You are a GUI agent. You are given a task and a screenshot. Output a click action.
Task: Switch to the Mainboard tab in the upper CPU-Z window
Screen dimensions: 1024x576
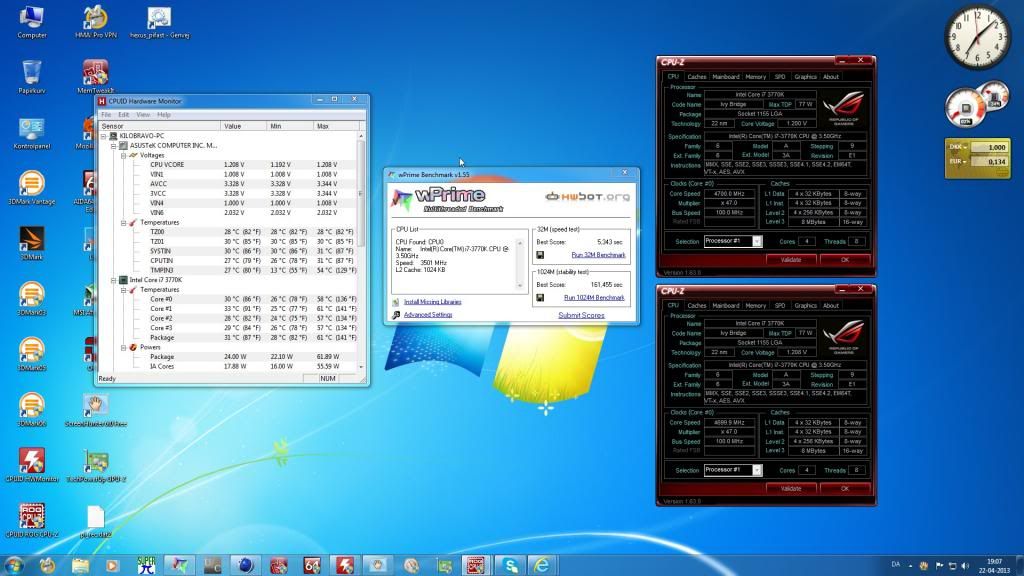click(x=726, y=77)
